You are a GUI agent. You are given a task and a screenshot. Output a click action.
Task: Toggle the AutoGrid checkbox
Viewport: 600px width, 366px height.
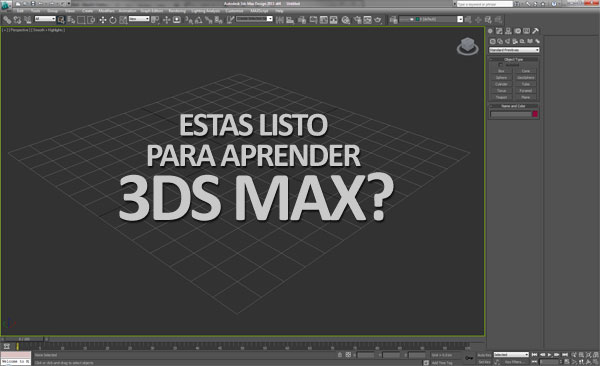tap(501, 65)
